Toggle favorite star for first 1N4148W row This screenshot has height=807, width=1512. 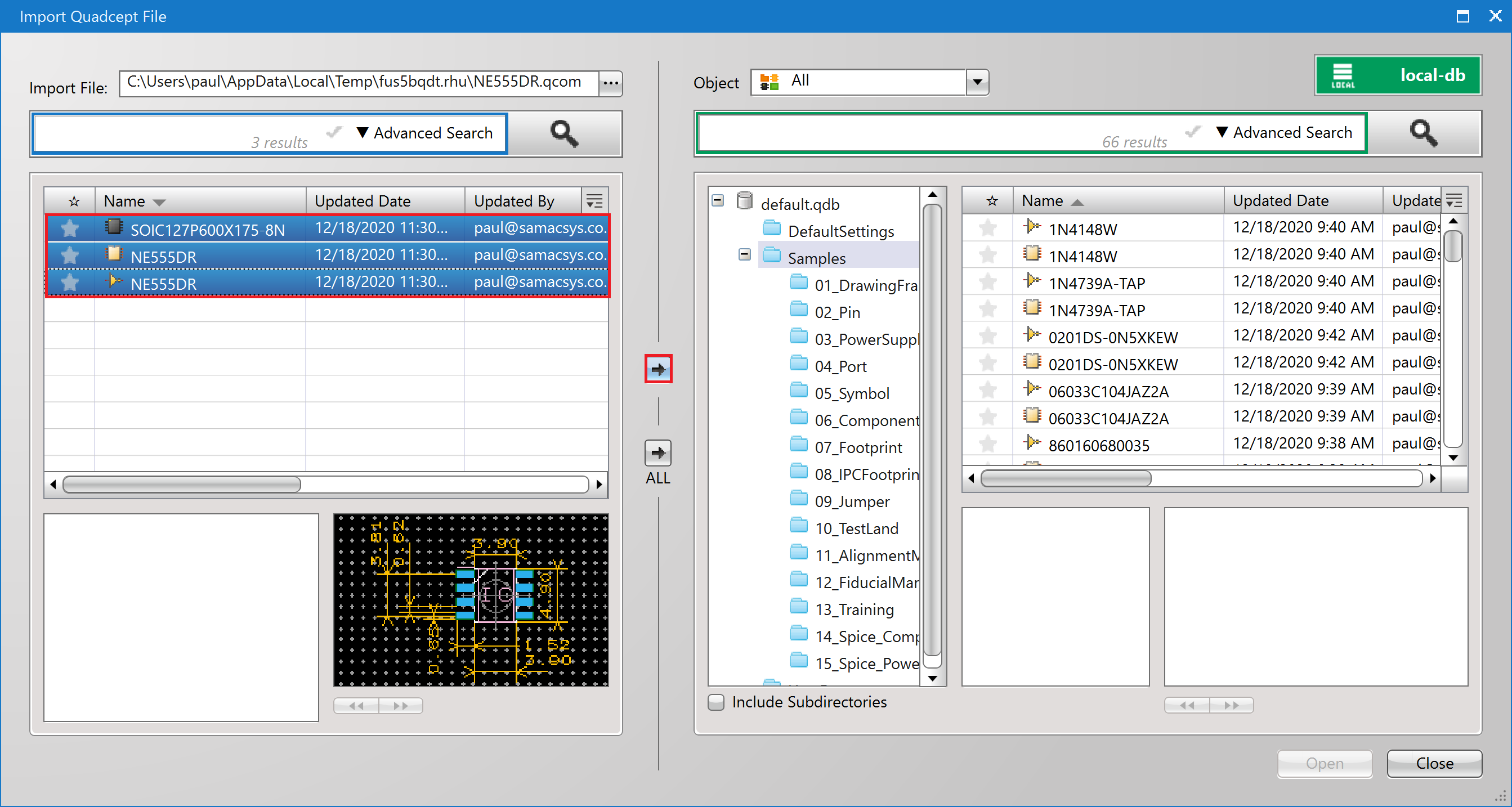tap(988, 228)
